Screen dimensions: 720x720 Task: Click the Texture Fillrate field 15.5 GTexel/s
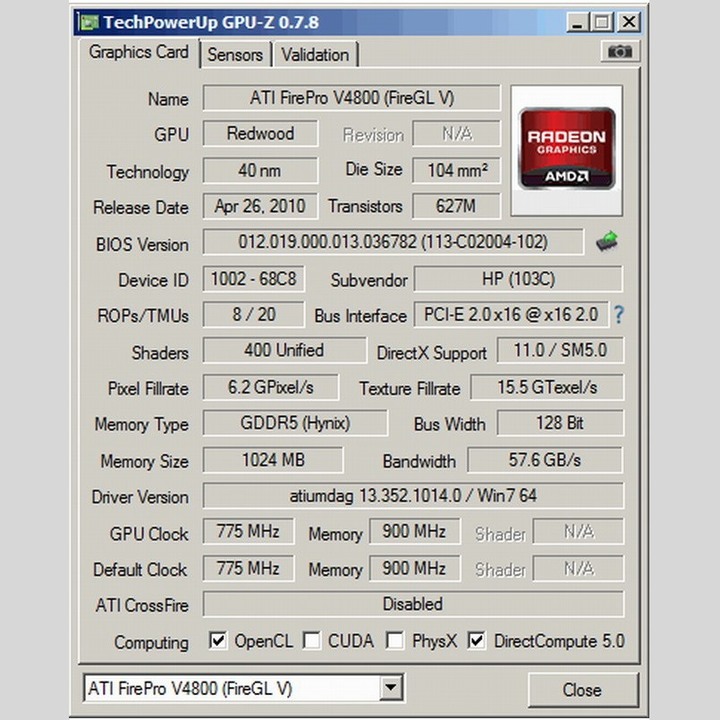coord(547,387)
